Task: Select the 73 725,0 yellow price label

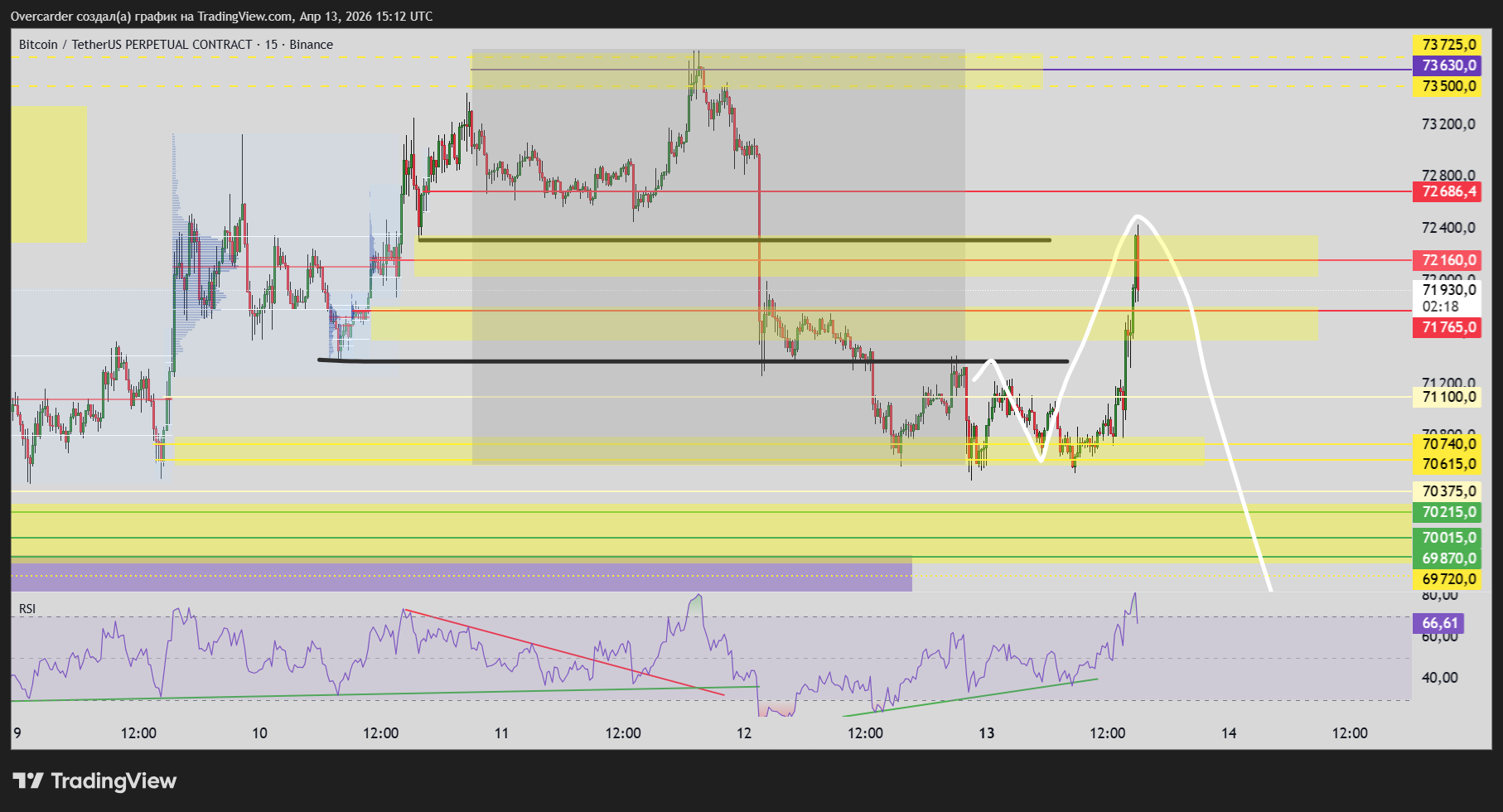Action: coord(1446,45)
